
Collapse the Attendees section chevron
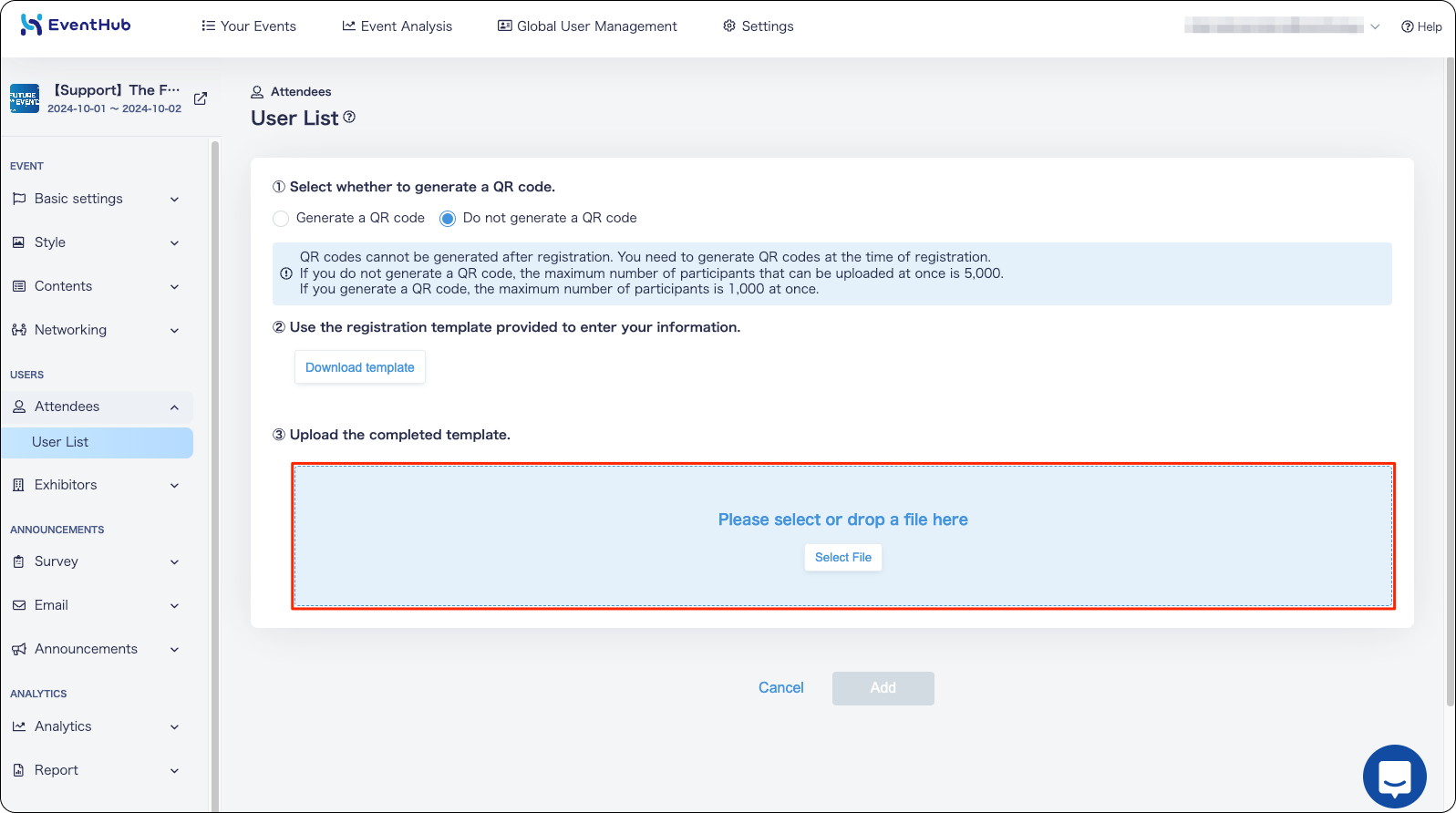(174, 407)
